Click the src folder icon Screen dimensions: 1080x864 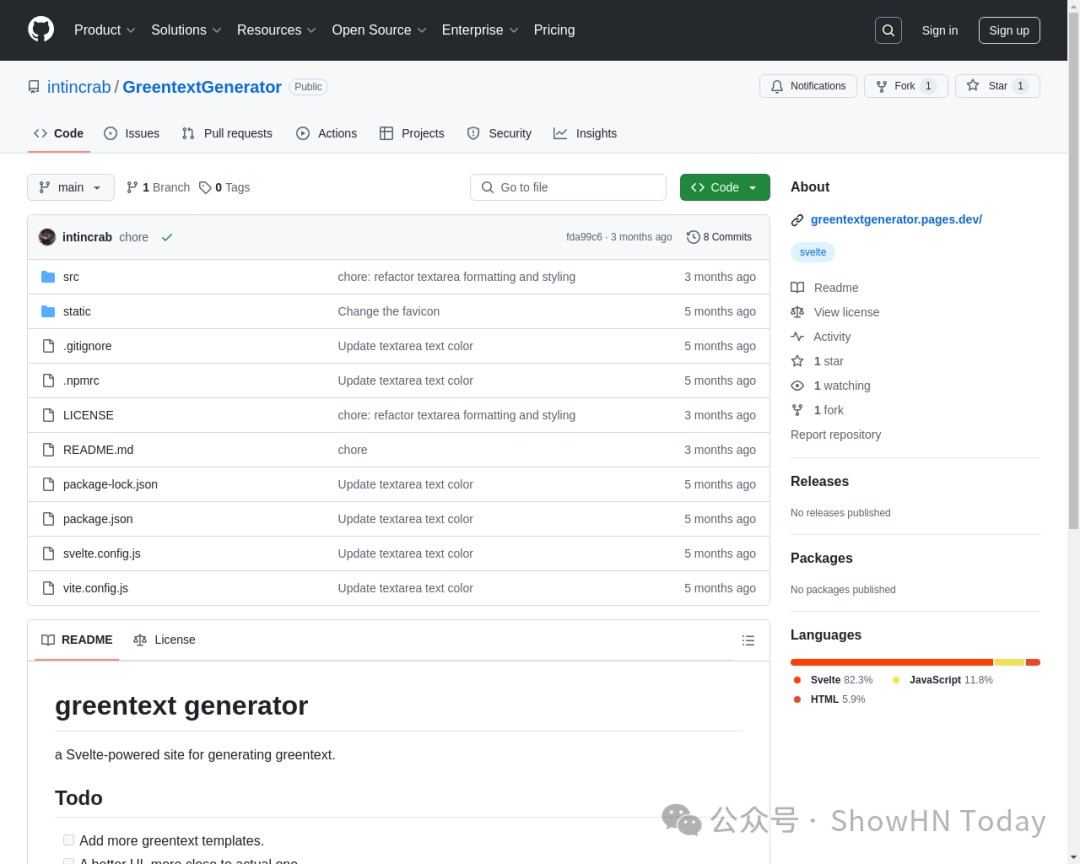(48, 277)
